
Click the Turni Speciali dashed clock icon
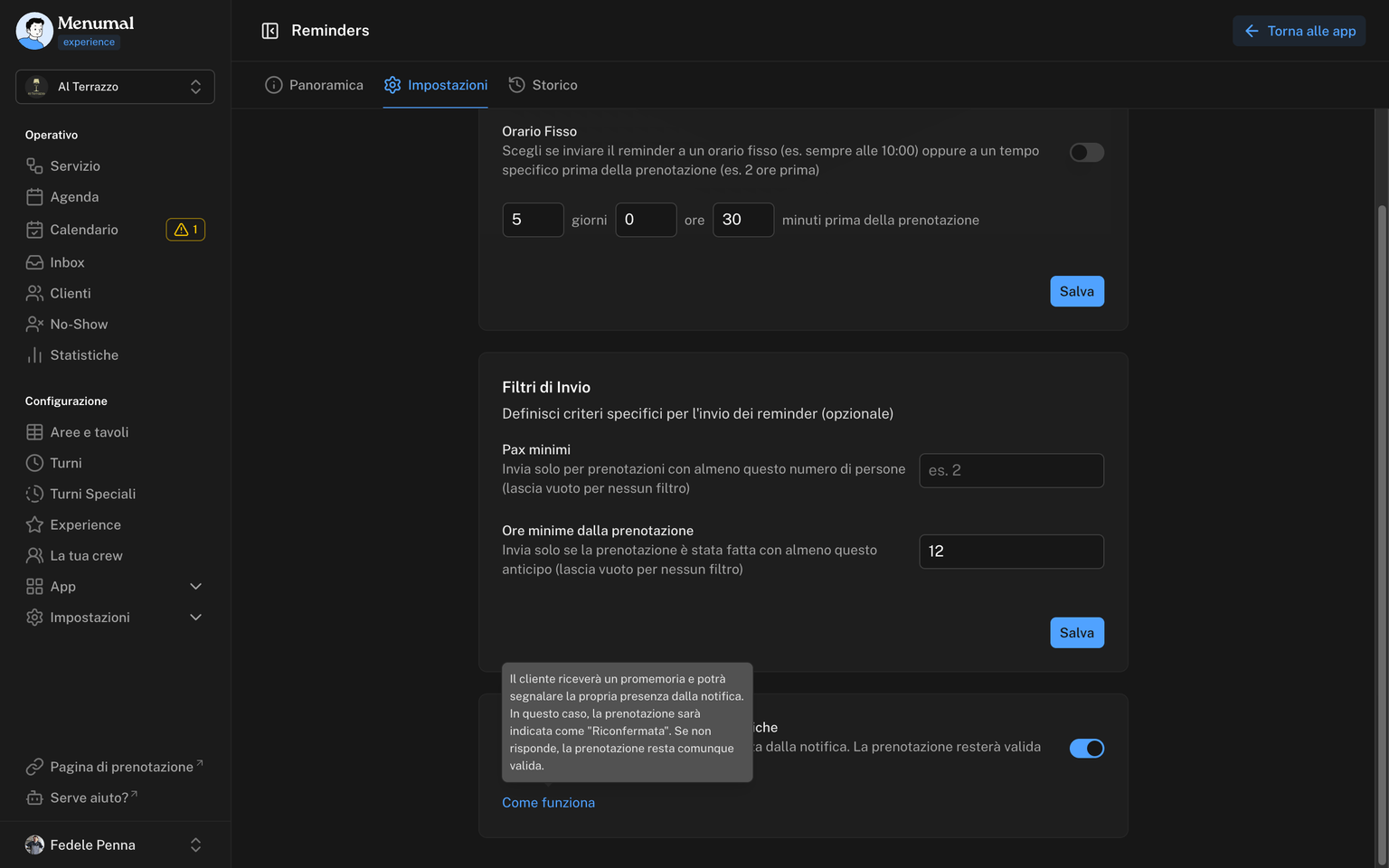point(34,494)
